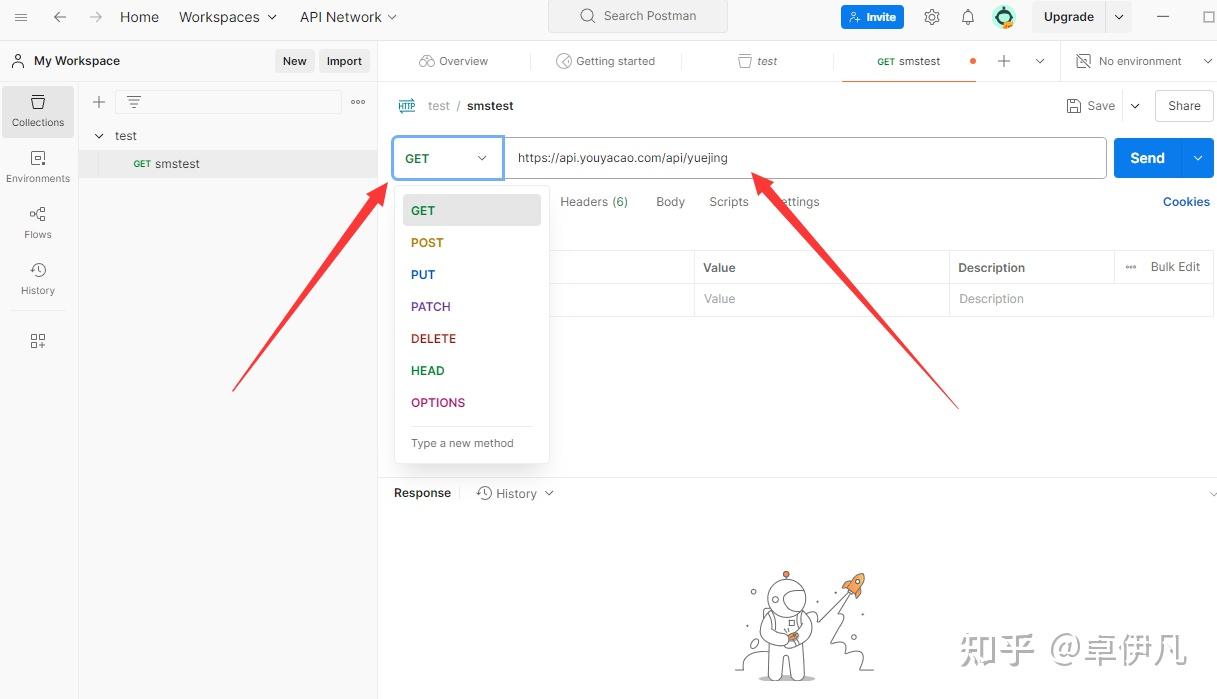Viewport: 1217px width, 699px height.
Task: Switch to the test collection tab
Action: point(757,61)
